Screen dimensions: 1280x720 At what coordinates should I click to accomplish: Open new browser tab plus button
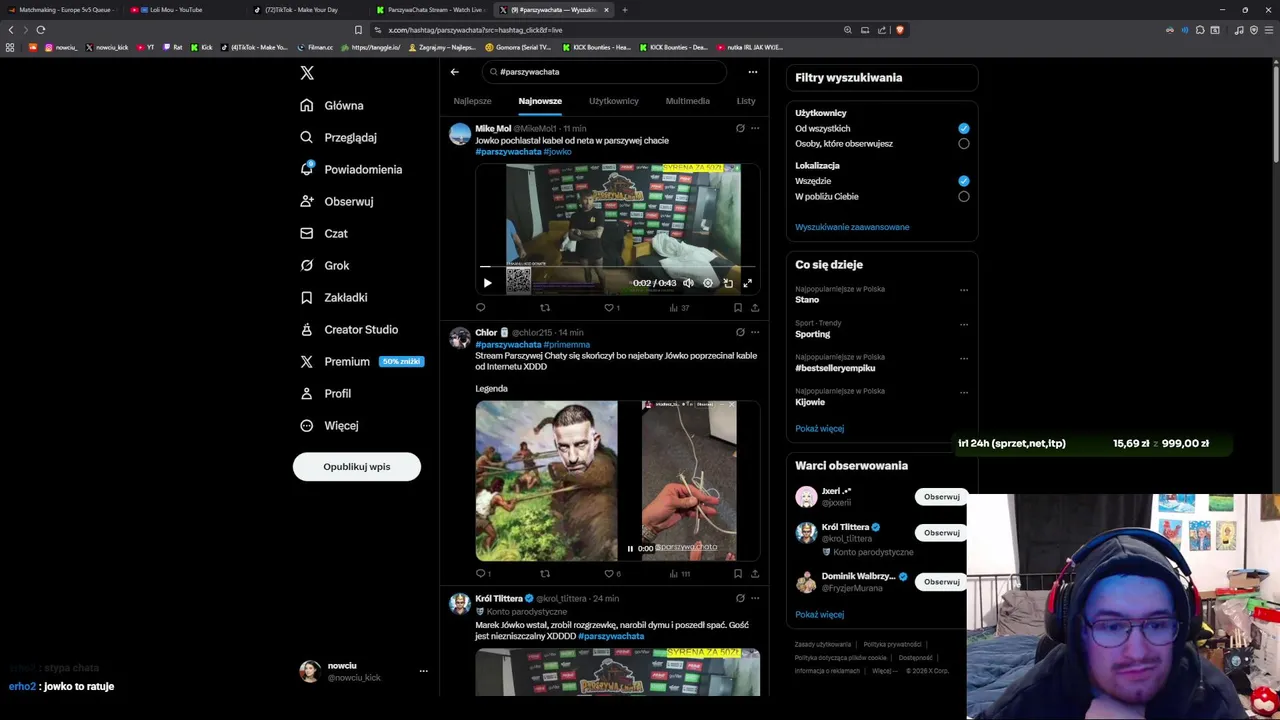click(x=624, y=10)
